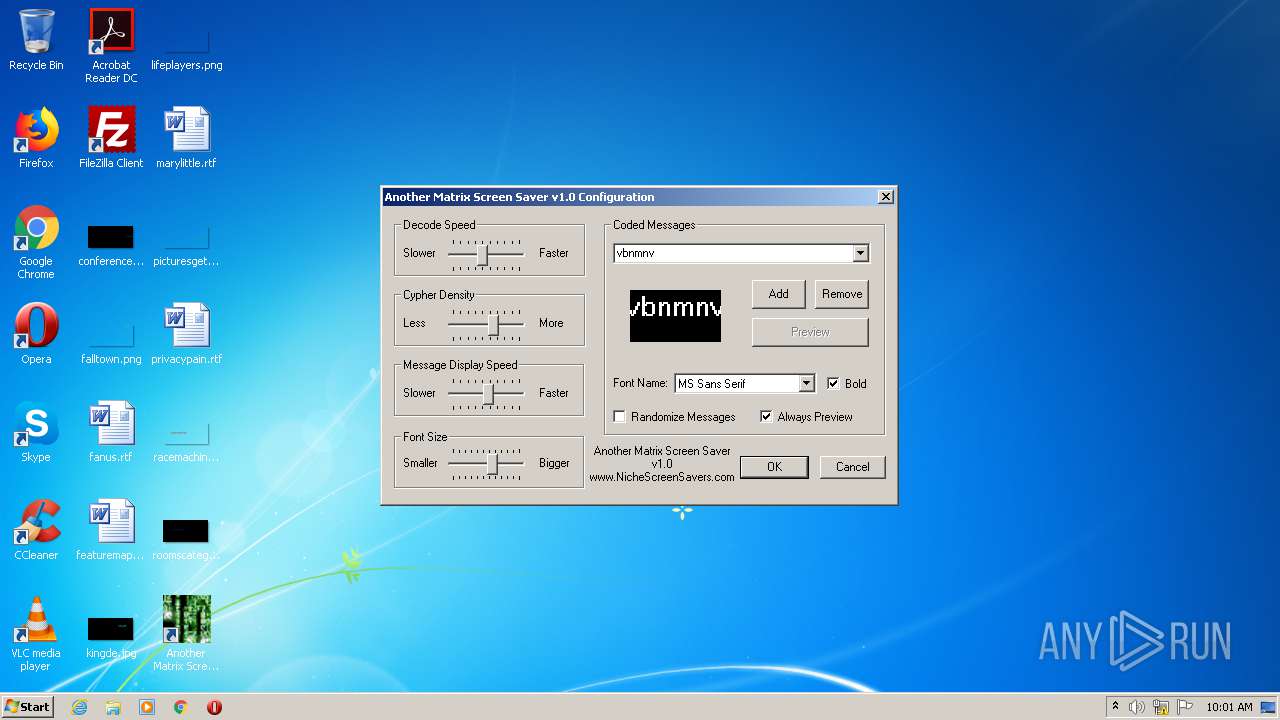This screenshot has width=1280, height=720.
Task: Open Internet Explorer in taskbar
Action: pyautogui.click(x=79, y=707)
